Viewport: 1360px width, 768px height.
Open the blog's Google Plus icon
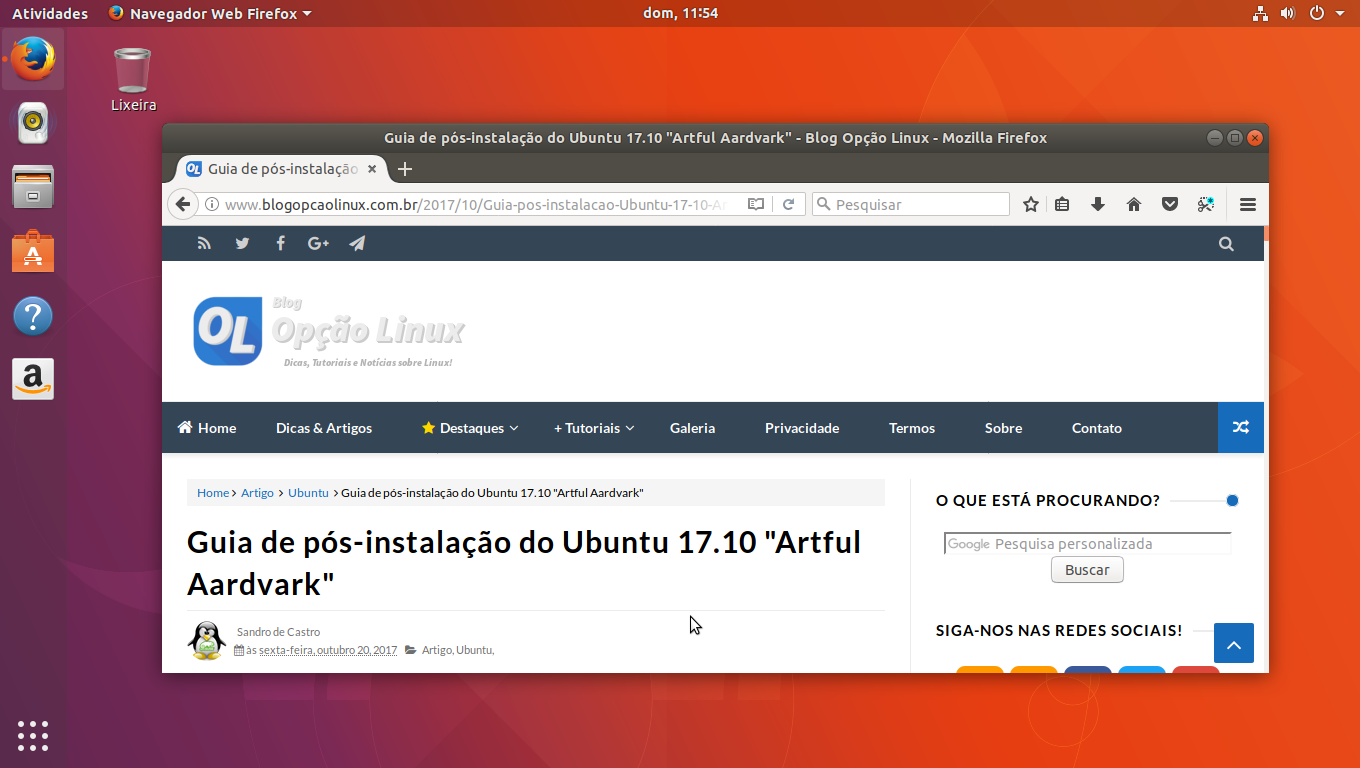(x=318, y=243)
